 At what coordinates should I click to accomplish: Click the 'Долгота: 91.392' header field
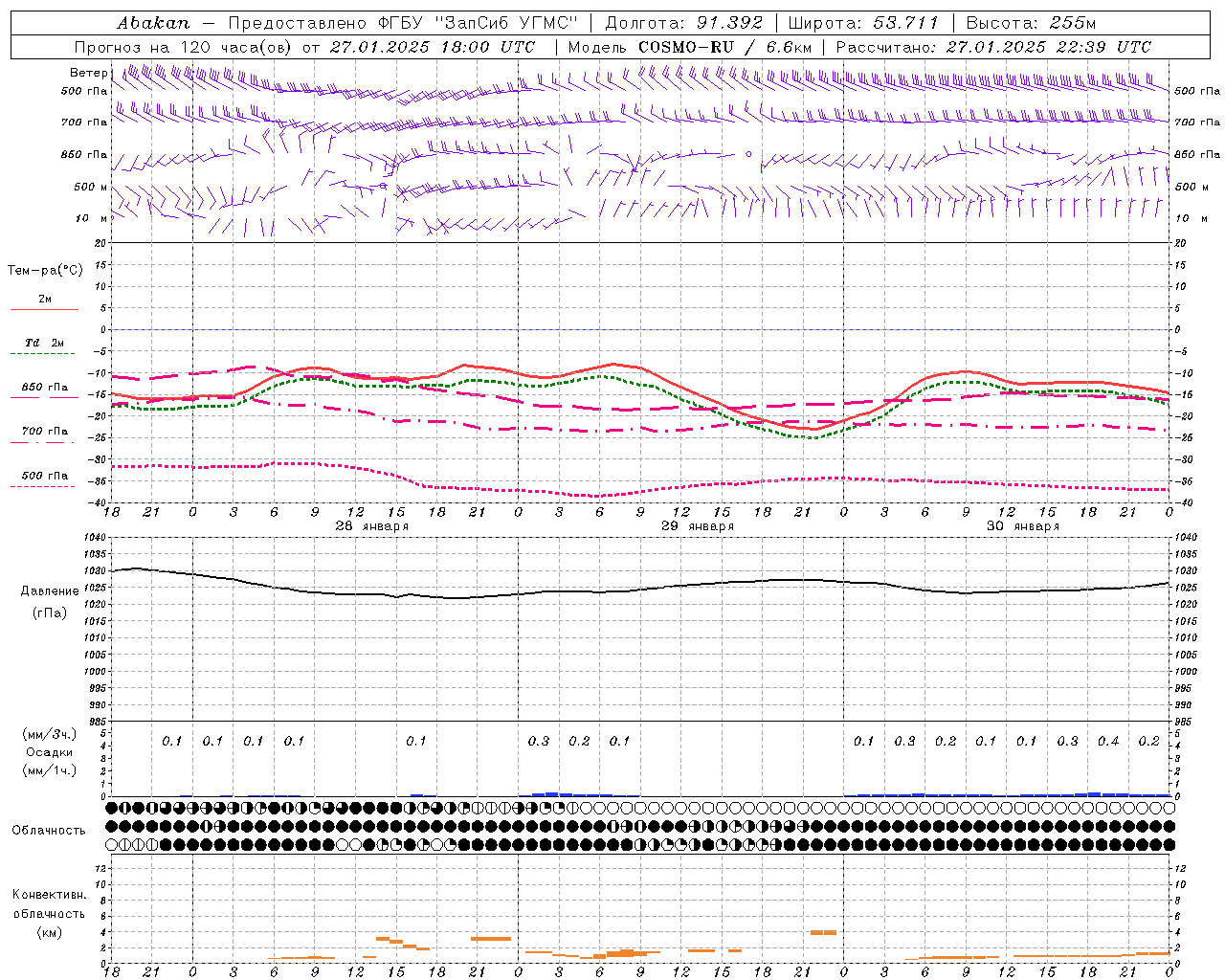click(684, 23)
